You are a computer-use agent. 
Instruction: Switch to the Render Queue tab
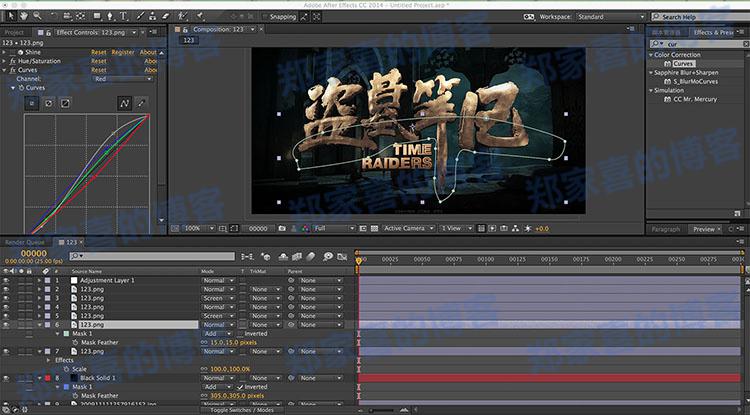[25, 242]
